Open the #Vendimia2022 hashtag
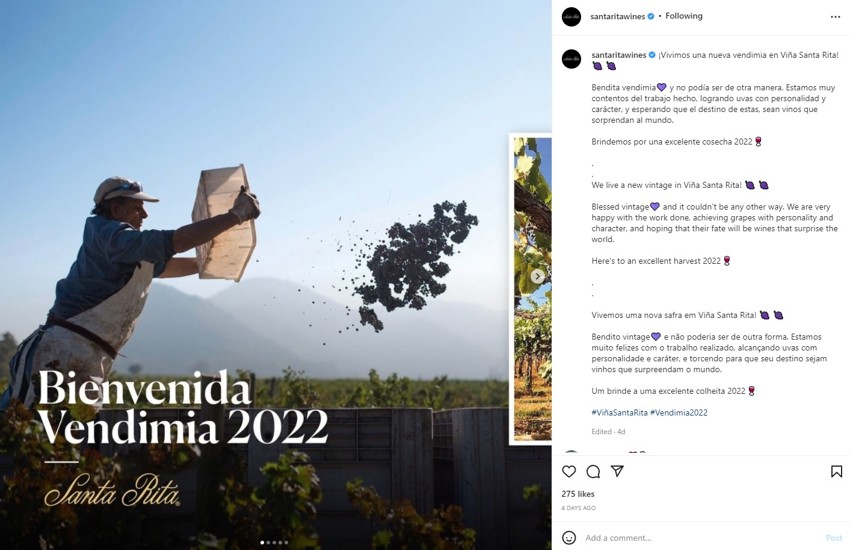The width and height of the screenshot is (850, 550). coord(679,412)
